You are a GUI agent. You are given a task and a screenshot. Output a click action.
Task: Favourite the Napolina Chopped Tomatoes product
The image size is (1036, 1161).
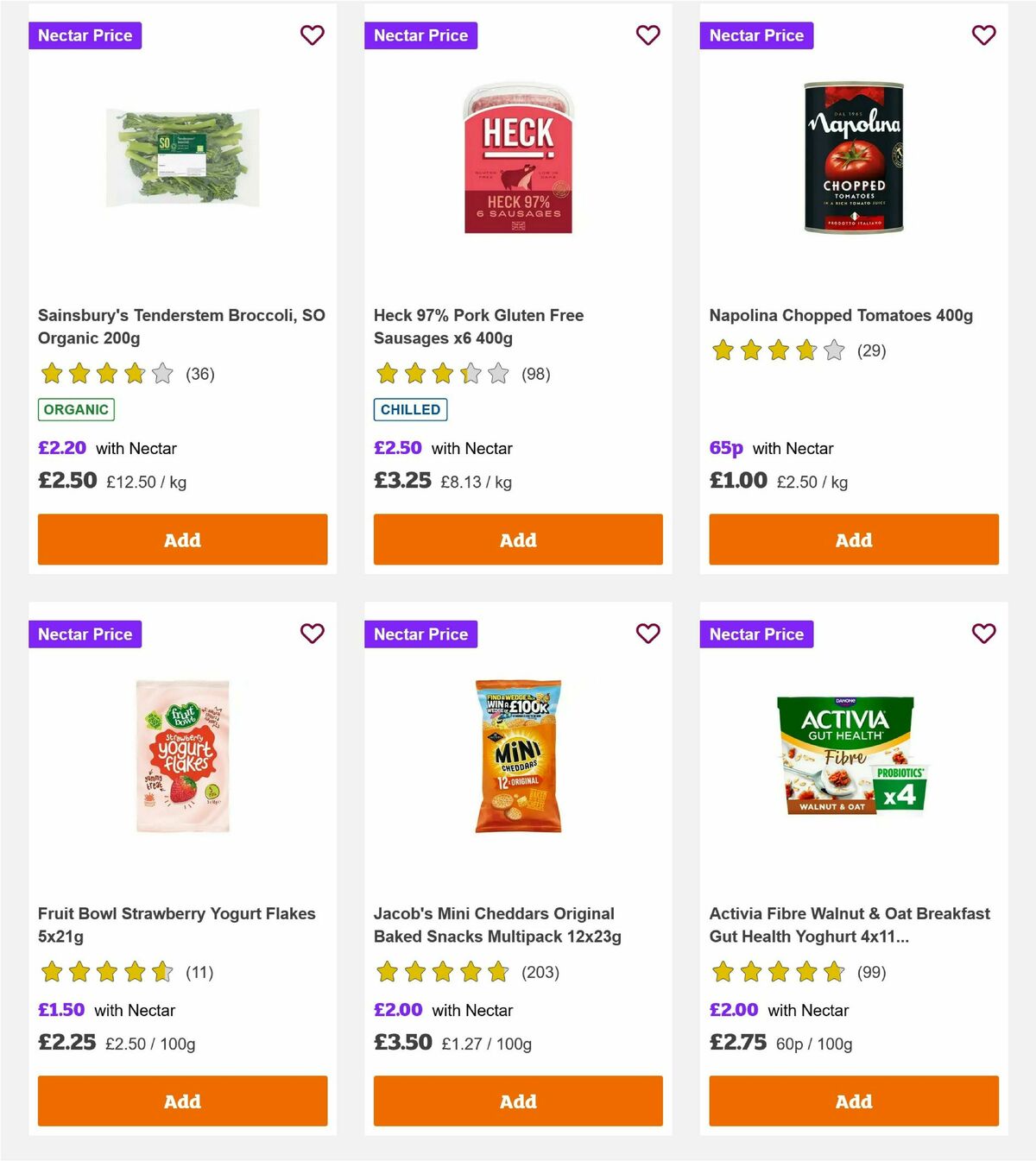click(x=983, y=35)
